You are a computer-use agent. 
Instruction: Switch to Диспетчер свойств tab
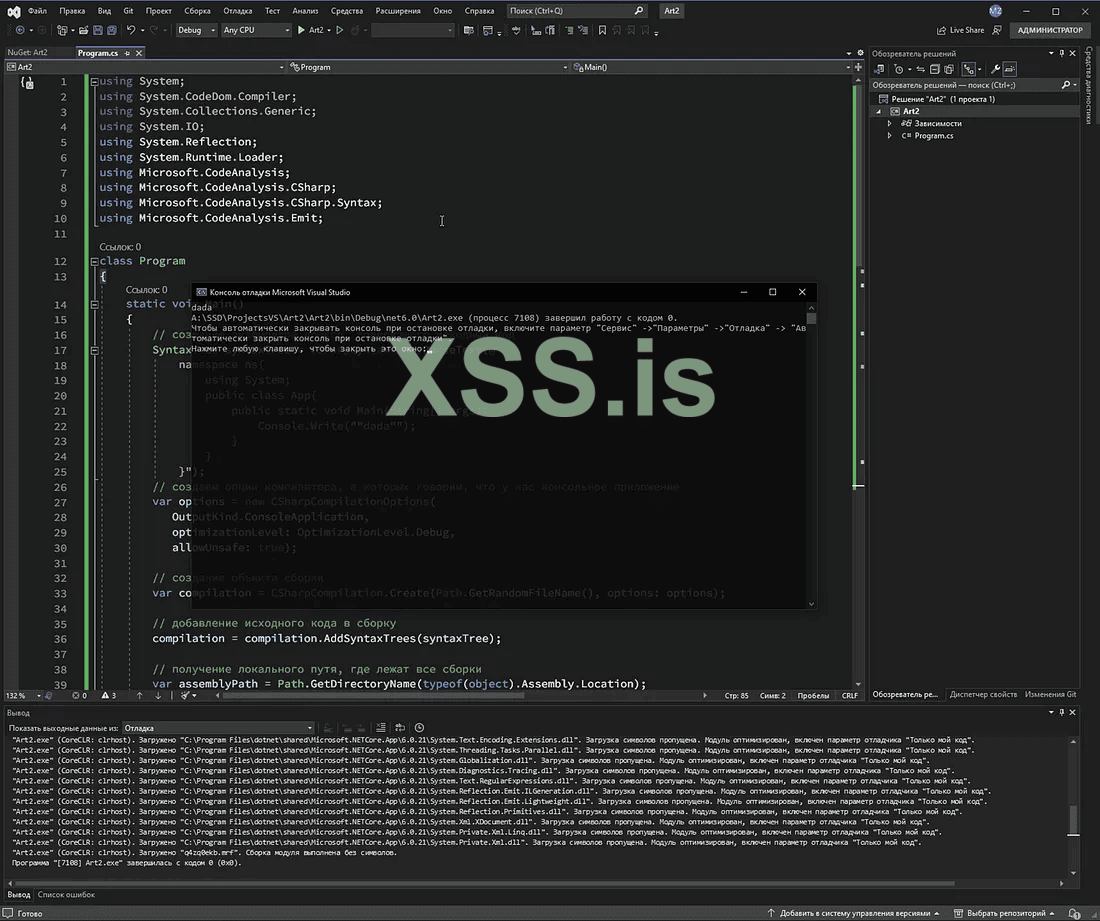983,694
